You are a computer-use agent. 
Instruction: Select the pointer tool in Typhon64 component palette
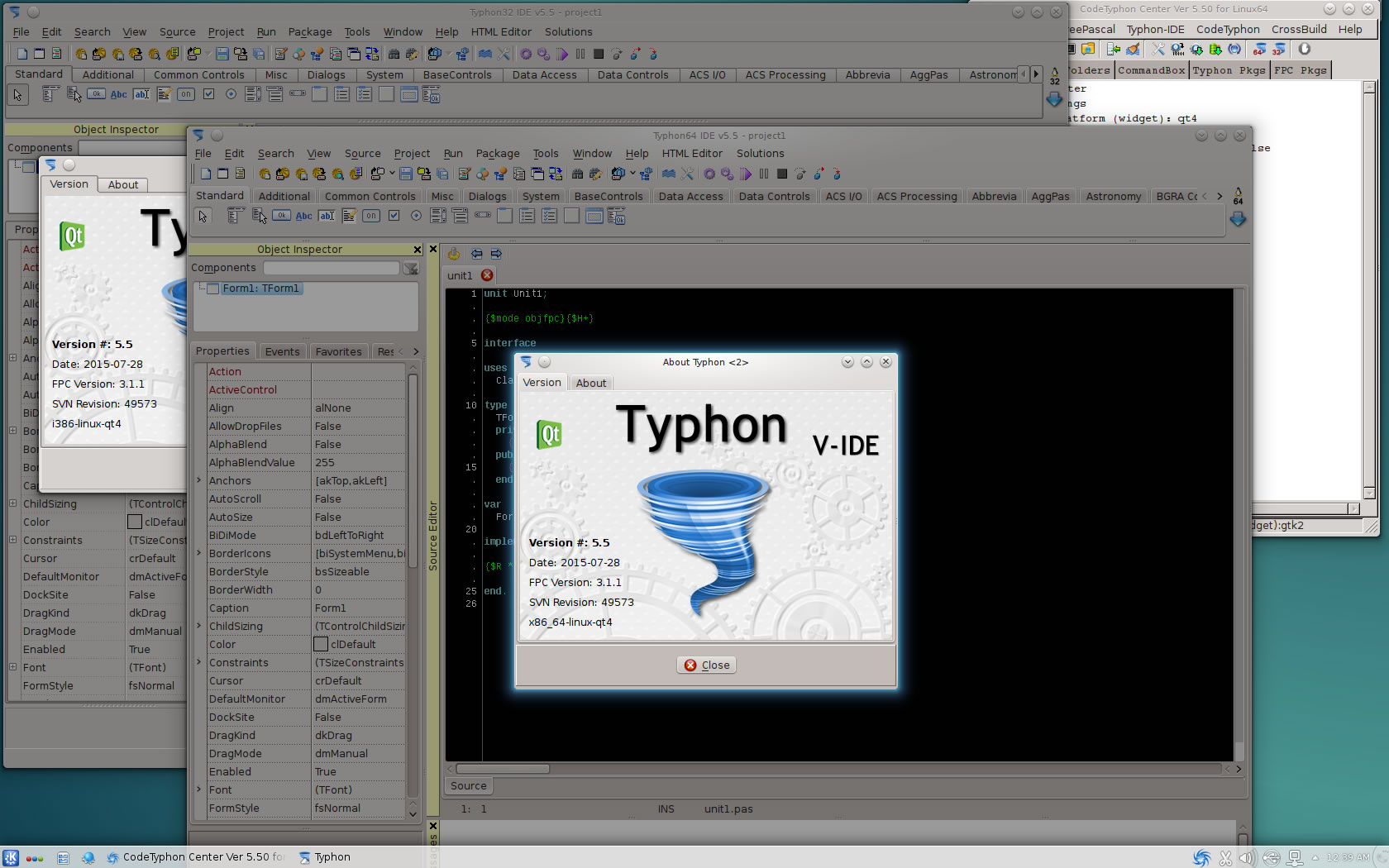pyautogui.click(x=203, y=216)
